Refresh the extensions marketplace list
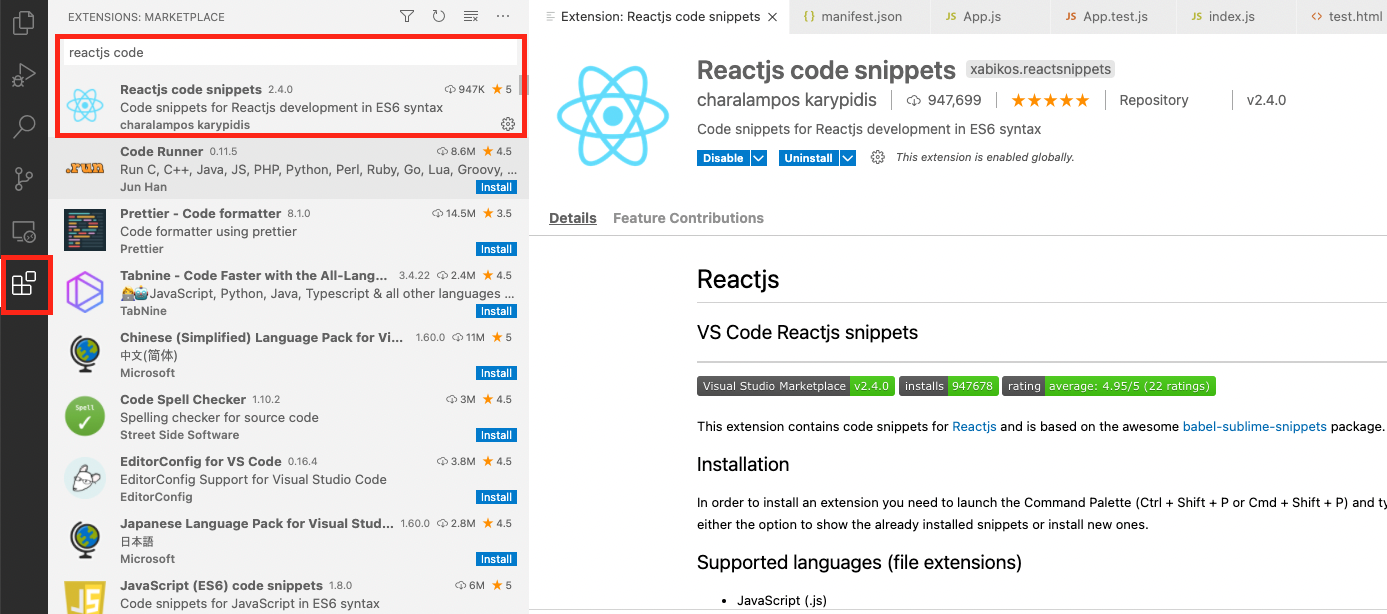 click(x=439, y=16)
